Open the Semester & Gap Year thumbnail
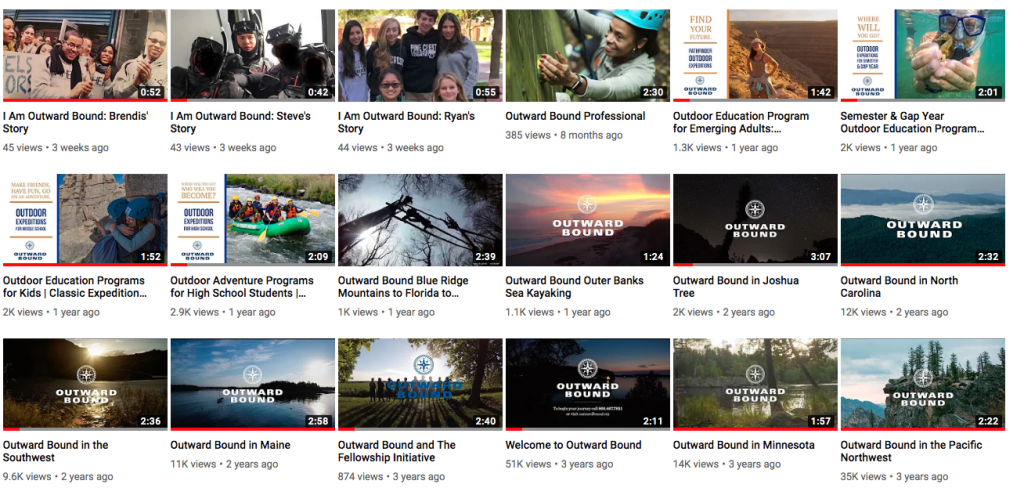 coord(923,55)
